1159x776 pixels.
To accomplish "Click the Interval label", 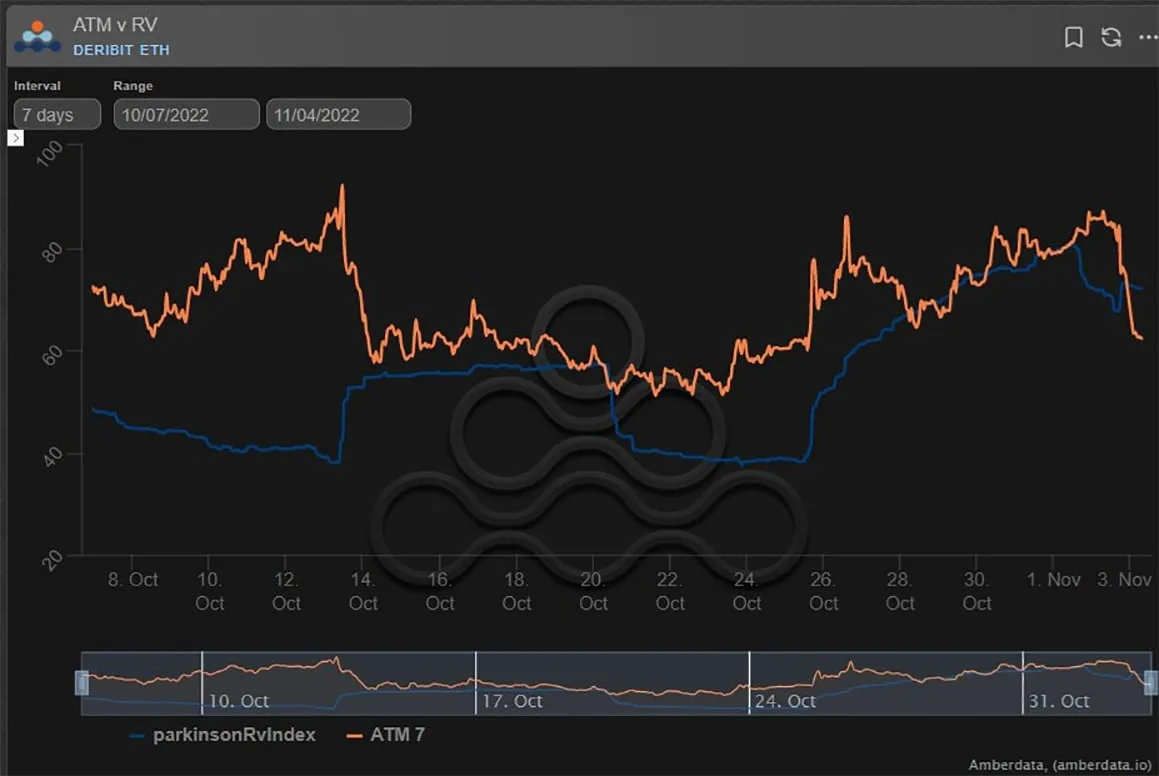I will (x=37, y=86).
